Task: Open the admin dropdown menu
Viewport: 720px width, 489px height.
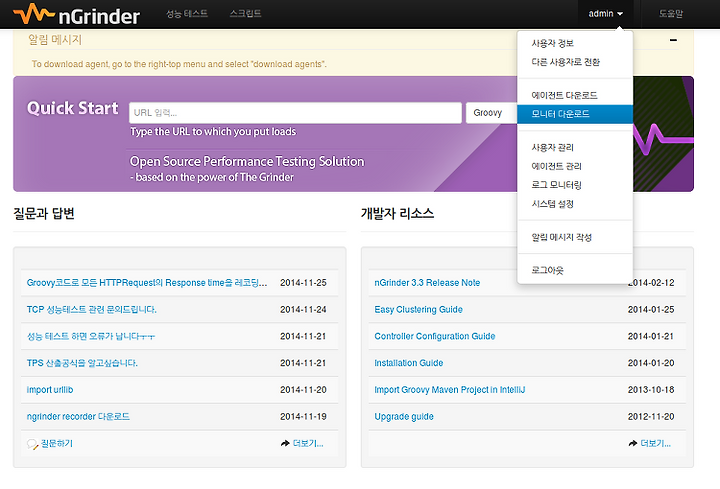Action: click(606, 14)
